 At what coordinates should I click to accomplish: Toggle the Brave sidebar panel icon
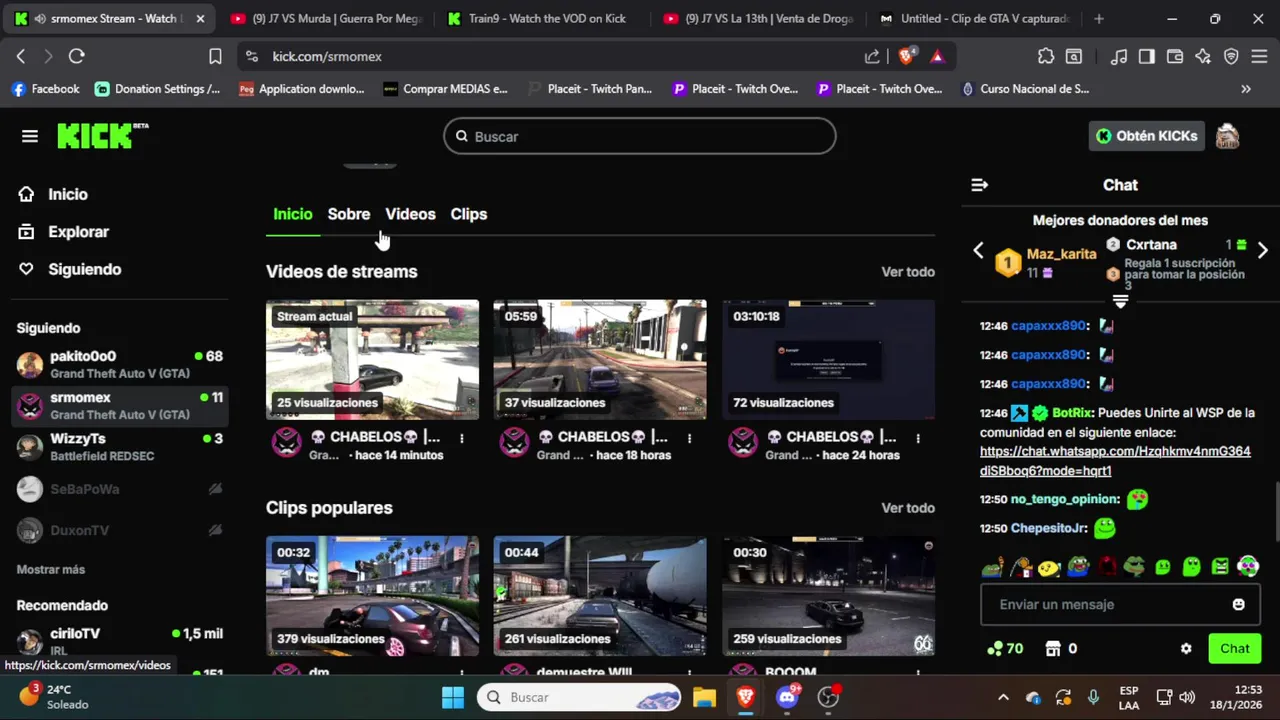click(1147, 56)
